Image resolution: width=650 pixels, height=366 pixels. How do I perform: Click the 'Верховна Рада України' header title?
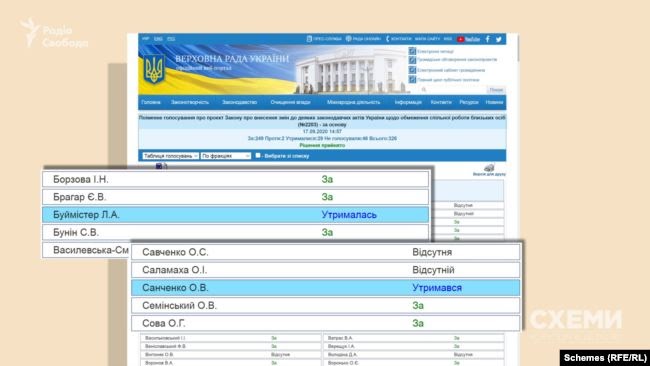232,59
